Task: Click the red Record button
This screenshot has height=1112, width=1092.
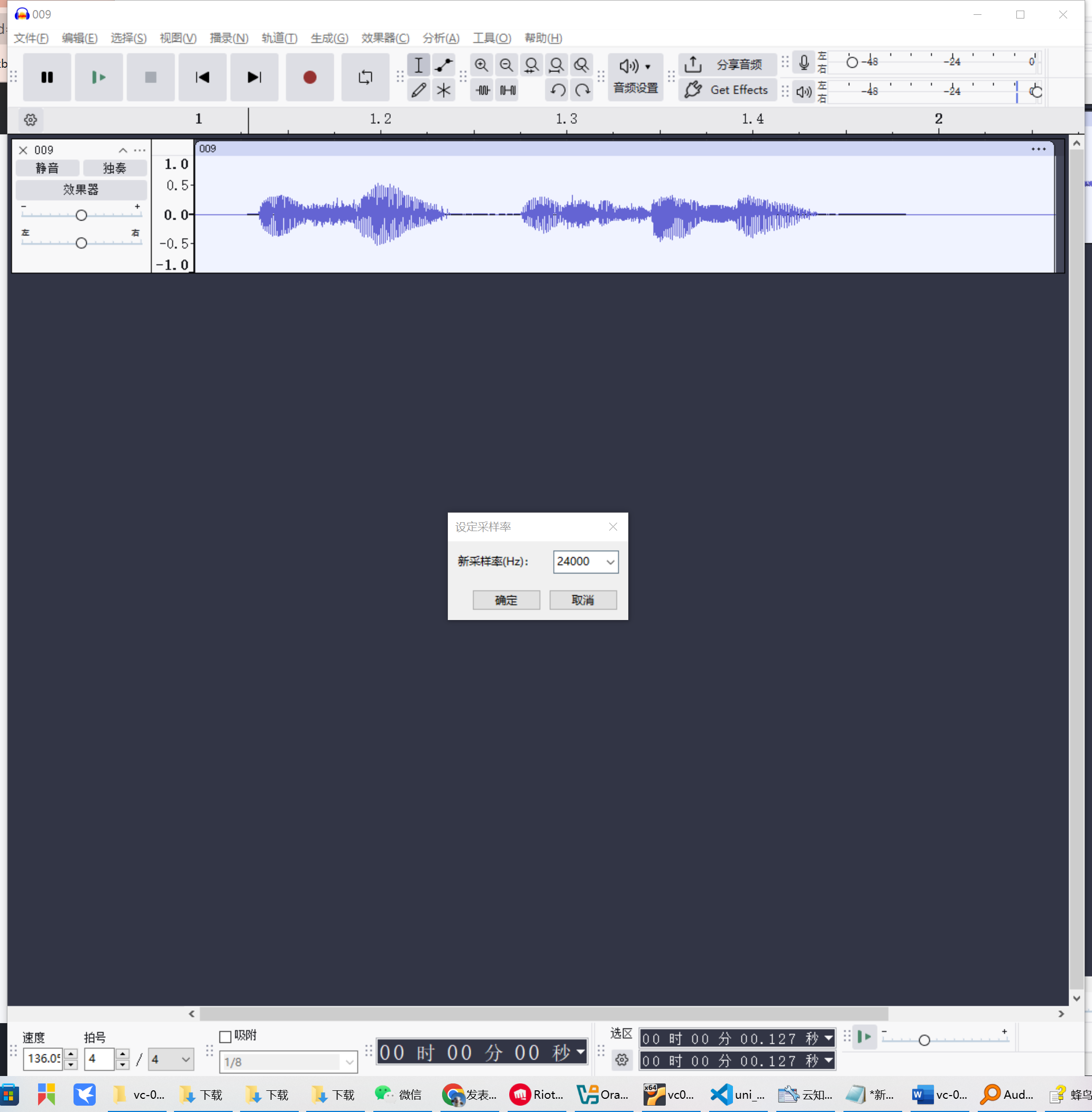Action: 310,77
